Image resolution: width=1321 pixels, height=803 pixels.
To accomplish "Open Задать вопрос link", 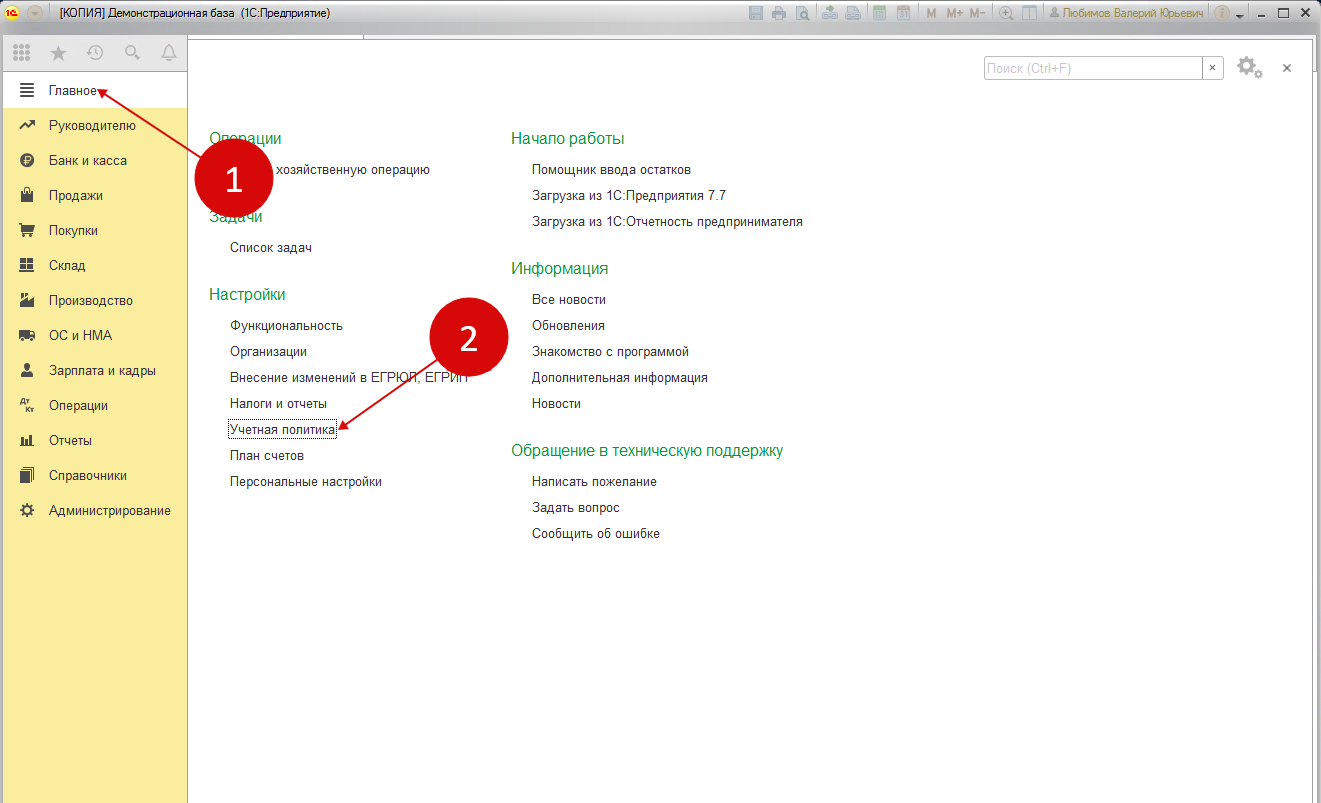I will click(x=576, y=507).
